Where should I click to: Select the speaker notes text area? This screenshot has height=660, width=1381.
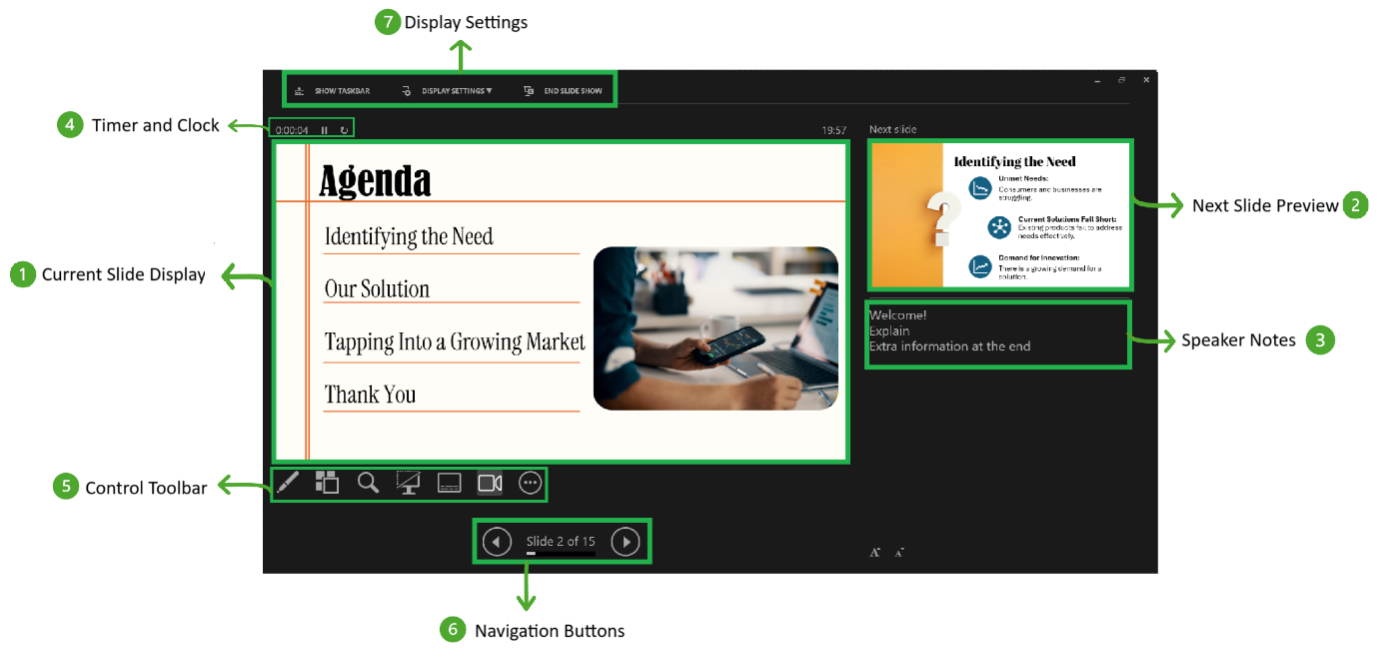(x=995, y=333)
